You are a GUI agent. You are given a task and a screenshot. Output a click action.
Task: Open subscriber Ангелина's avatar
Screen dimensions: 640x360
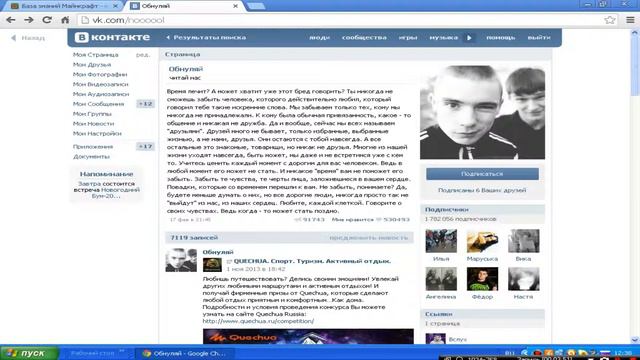coord(441,279)
